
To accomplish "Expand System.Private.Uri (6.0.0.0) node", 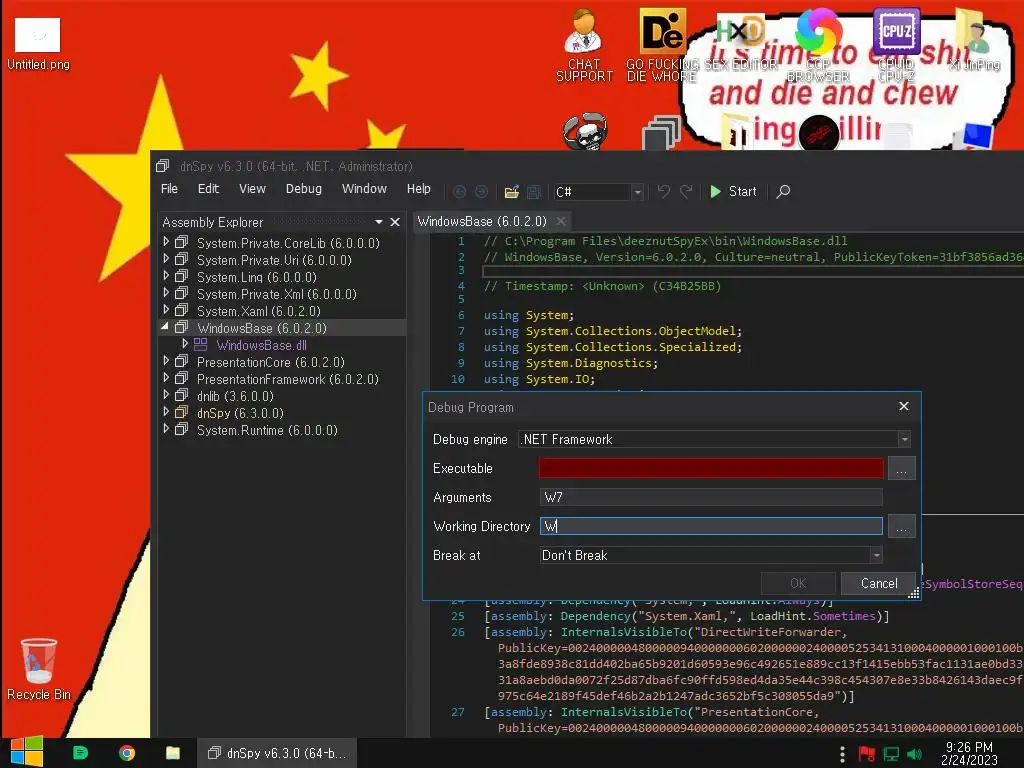I will click(x=166, y=259).
